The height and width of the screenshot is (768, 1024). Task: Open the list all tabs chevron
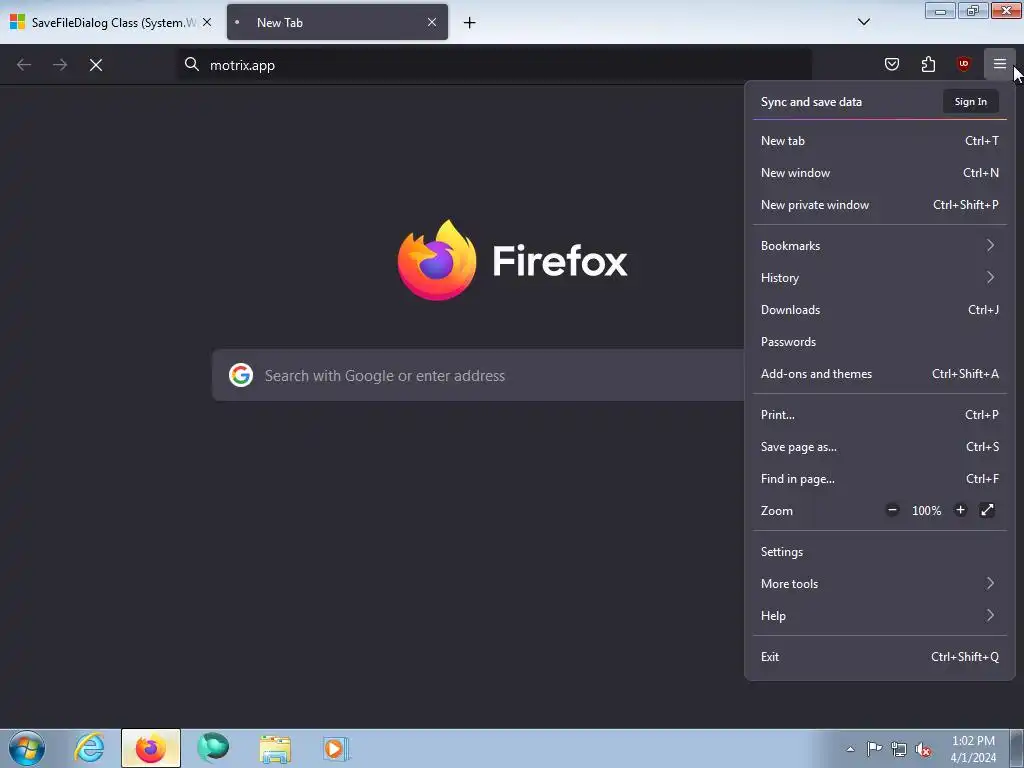tap(863, 22)
